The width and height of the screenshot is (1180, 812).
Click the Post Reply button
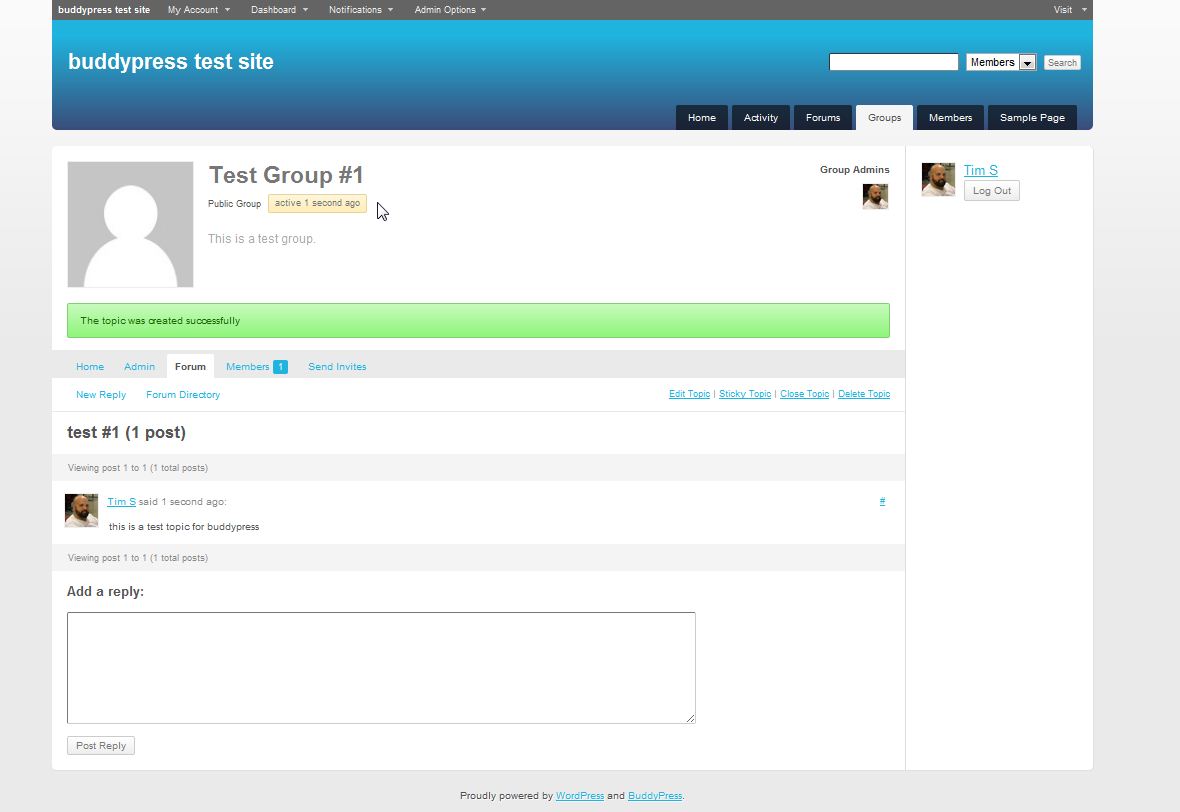pyautogui.click(x=101, y=746)
